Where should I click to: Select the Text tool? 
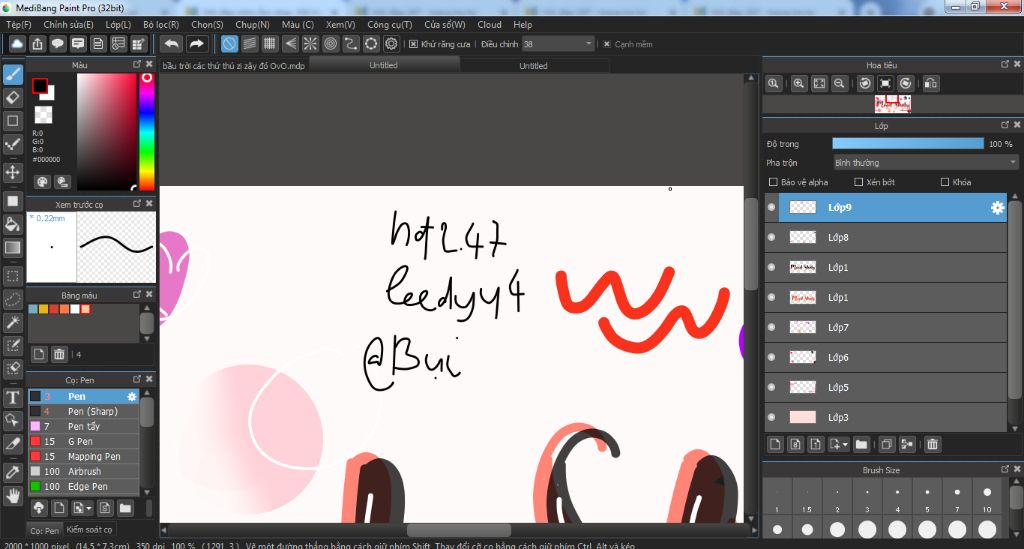point(12,397)
